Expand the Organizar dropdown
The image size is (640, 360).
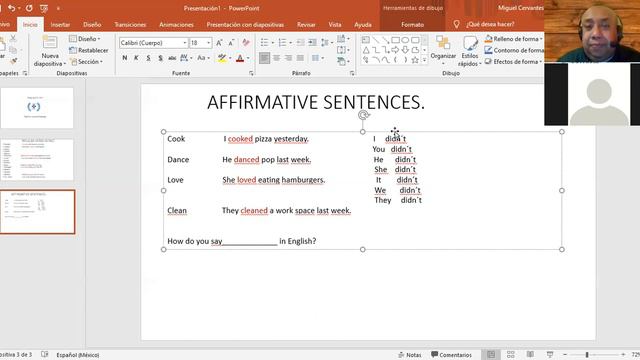pyautogui.click(x=443, y=51)
